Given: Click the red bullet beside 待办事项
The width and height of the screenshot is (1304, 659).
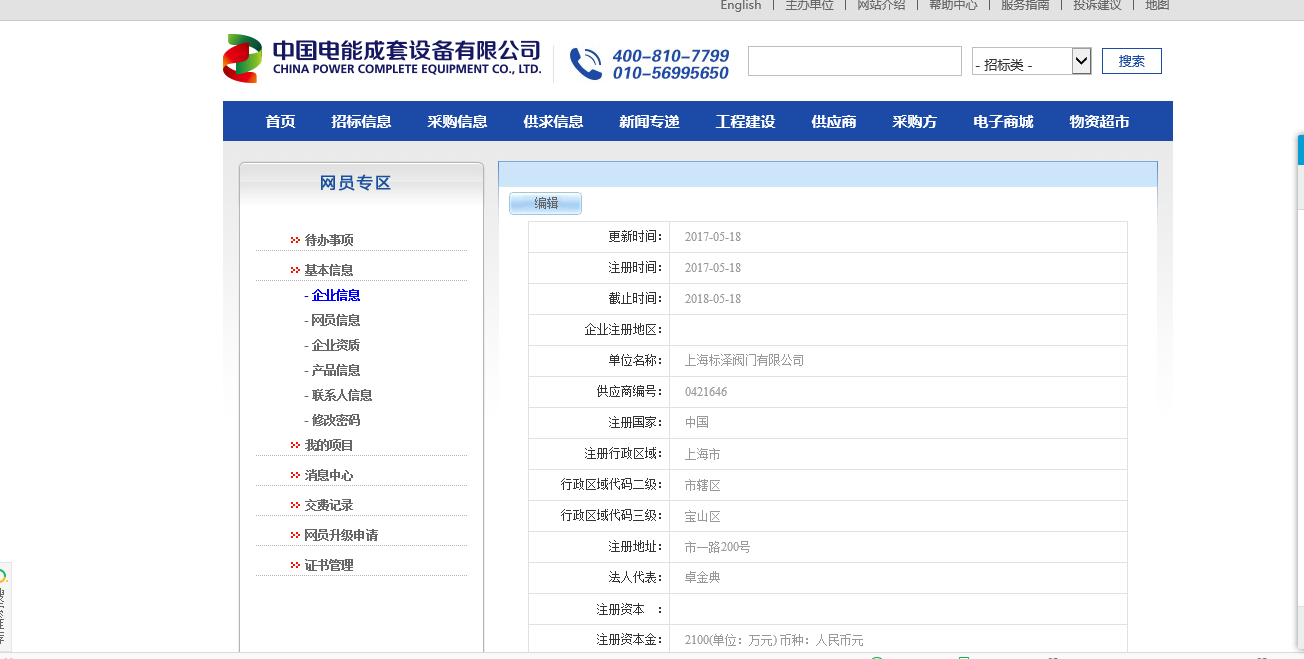Looking at the screenshot, I should pyautogui.click(x=295, y=240).
